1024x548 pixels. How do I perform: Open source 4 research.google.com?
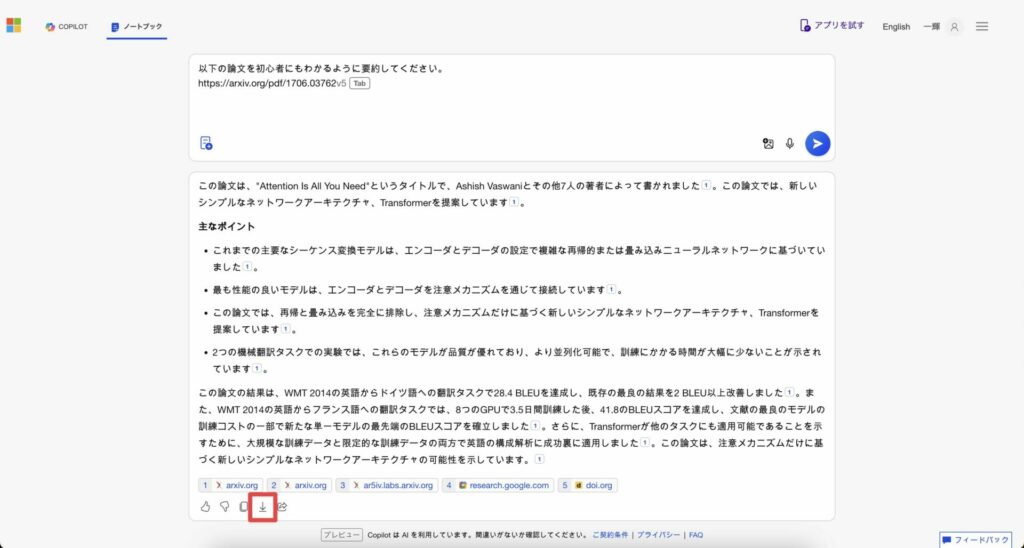tap(498, 485)
